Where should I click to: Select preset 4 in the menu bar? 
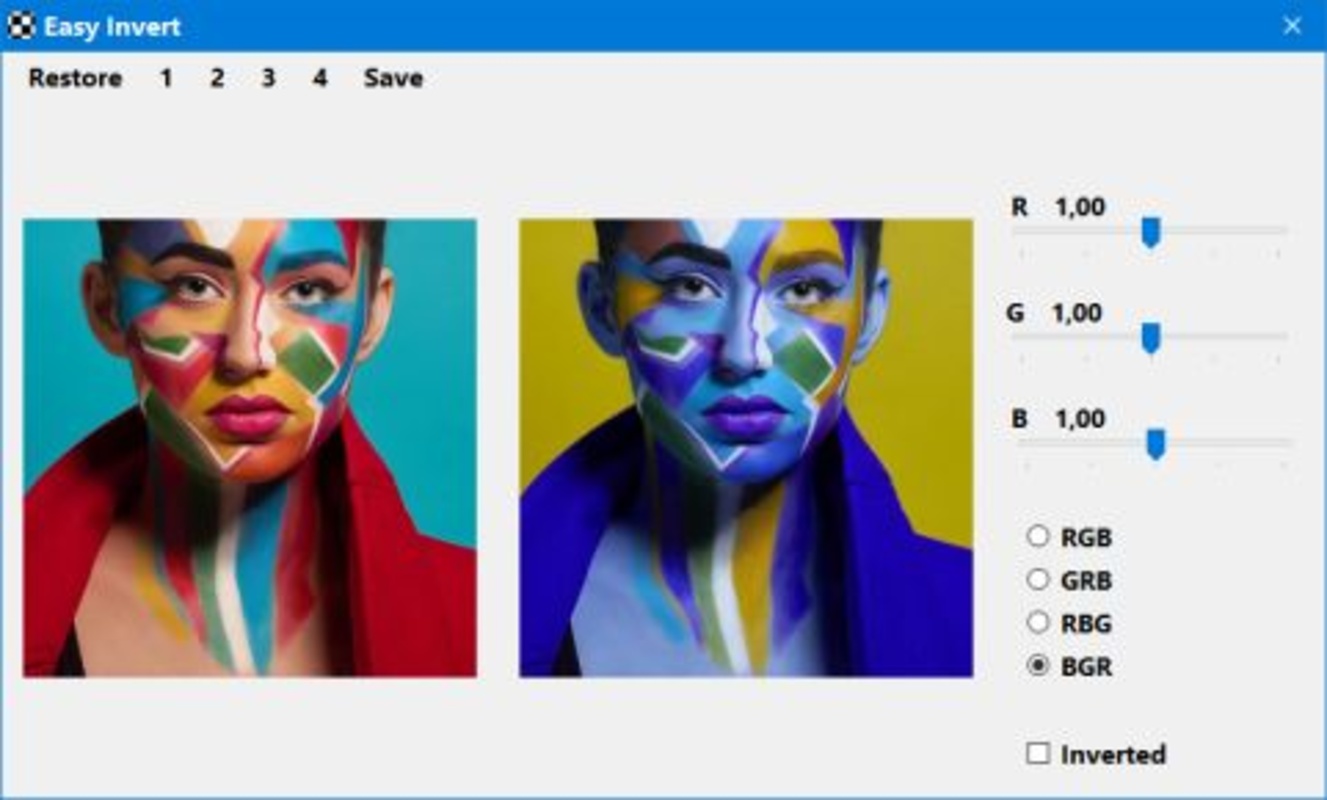(319, 78)
